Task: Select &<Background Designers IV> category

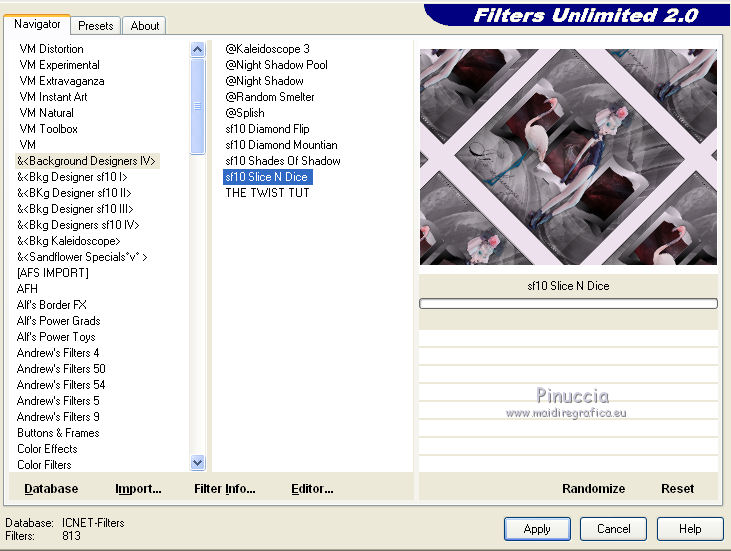Action: [x=87, y=161]
